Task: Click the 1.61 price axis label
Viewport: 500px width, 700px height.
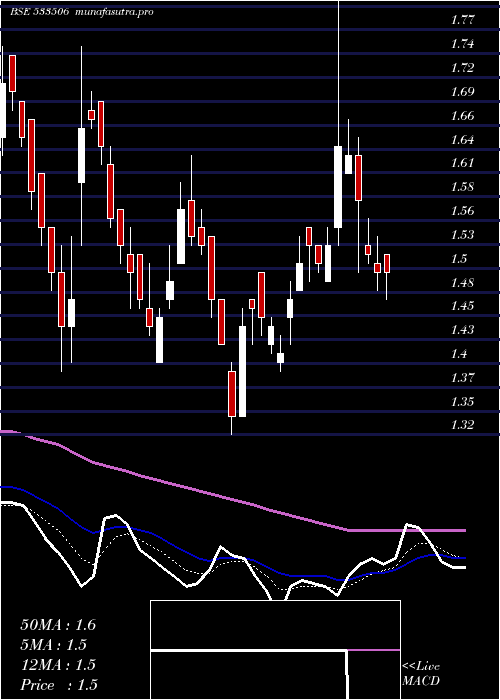Action: click(x=462, y=162)
